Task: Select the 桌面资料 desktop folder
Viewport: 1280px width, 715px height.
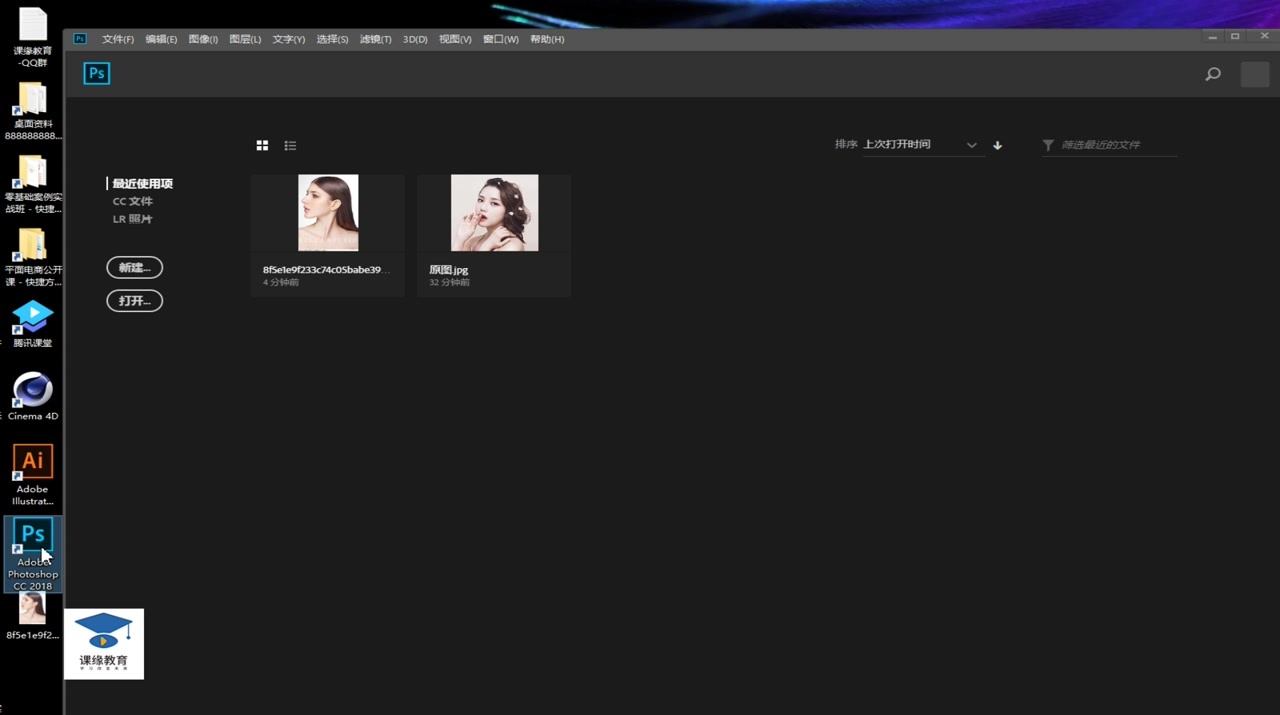Action: pos(33,112)
